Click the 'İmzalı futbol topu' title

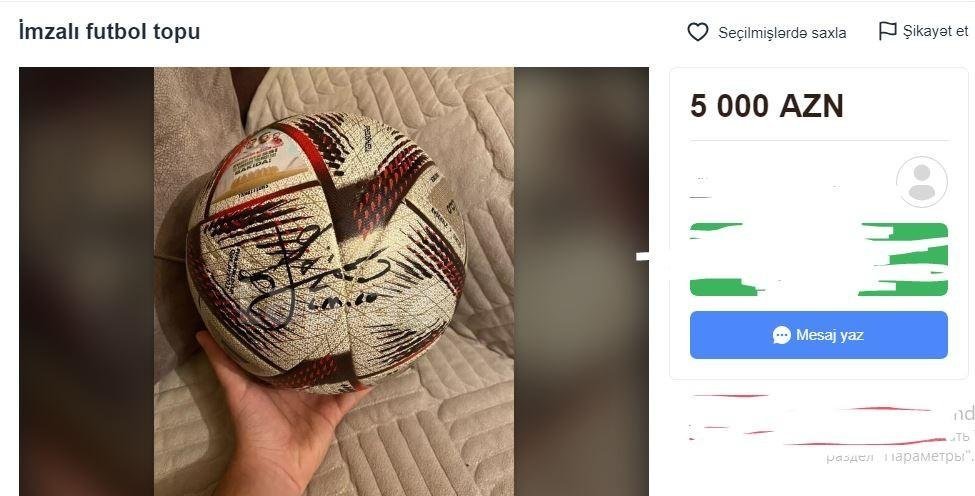pos(109,31)
